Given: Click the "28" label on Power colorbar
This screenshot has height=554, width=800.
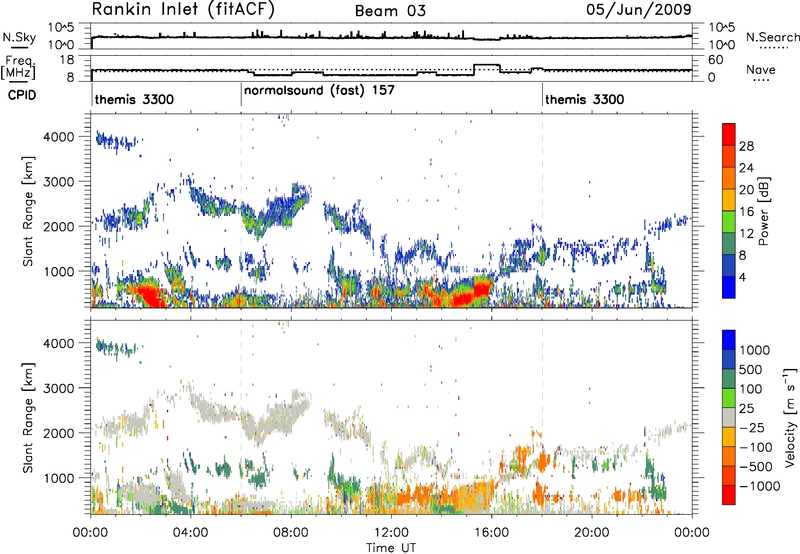Looking at the screenshot, I should coord(746,146).
